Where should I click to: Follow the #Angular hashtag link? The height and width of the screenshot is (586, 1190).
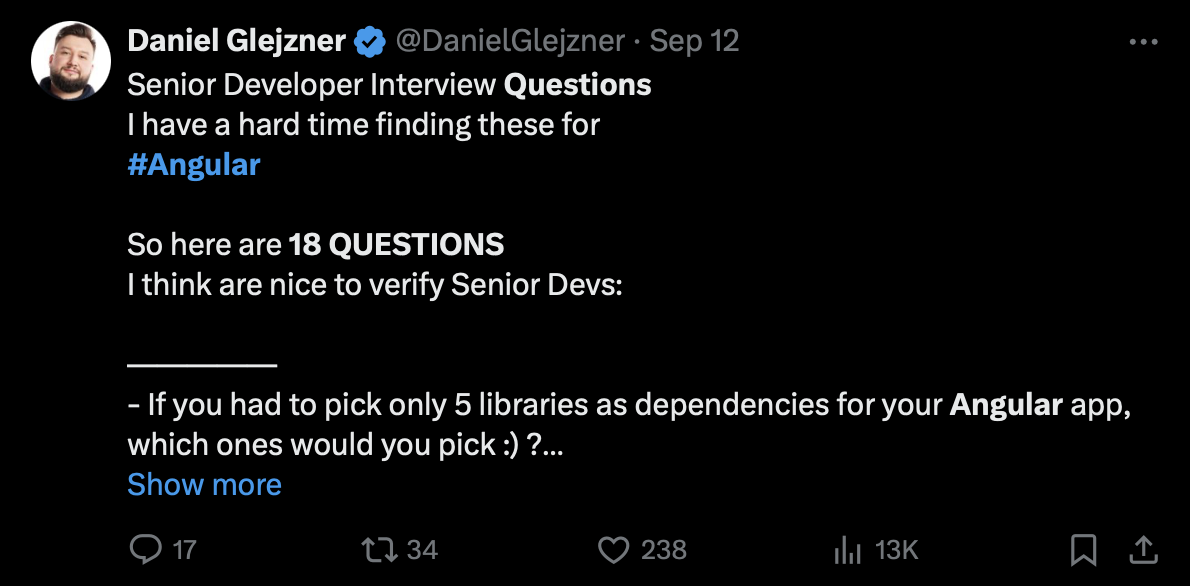pos(194,165)
